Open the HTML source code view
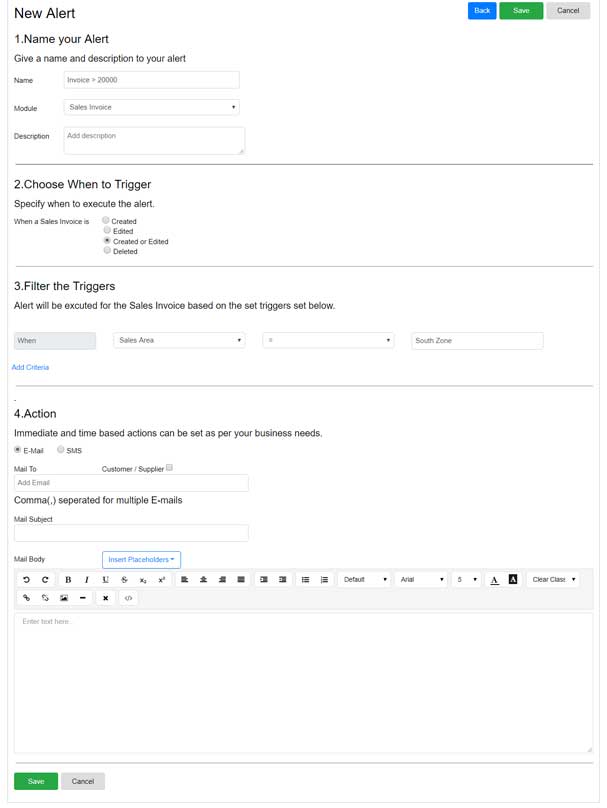Viewport: 607px width, 808px height. [x=128, y=598]
